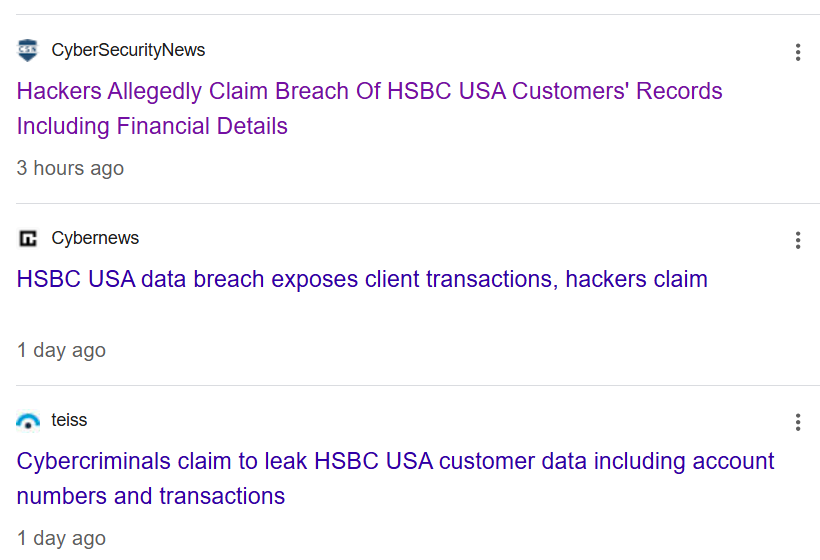Open more options for the CyberSecurityNews result

(x=798, y=52)
